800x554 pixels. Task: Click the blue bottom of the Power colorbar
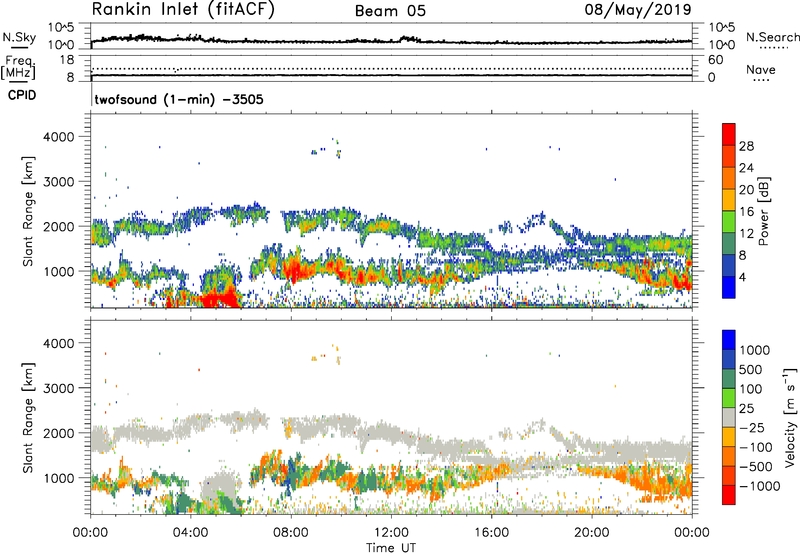click(x=729, y=287)
